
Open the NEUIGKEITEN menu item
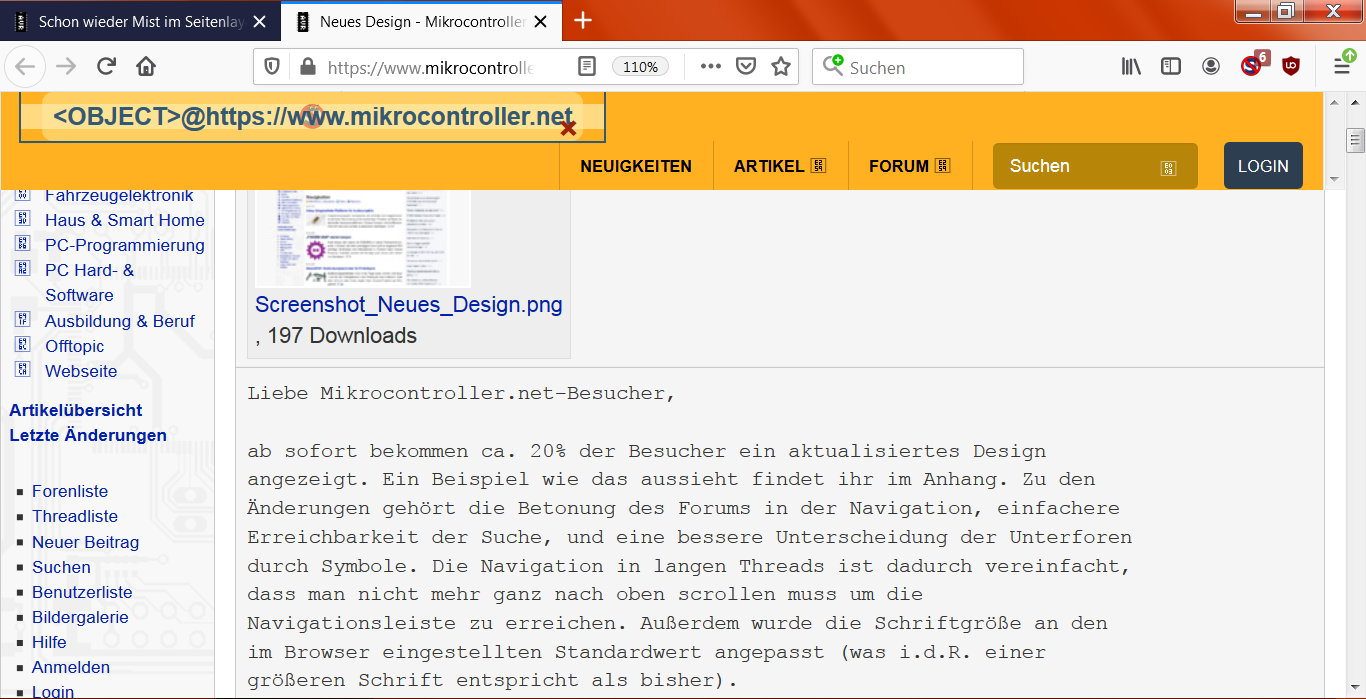pos(636,166)
